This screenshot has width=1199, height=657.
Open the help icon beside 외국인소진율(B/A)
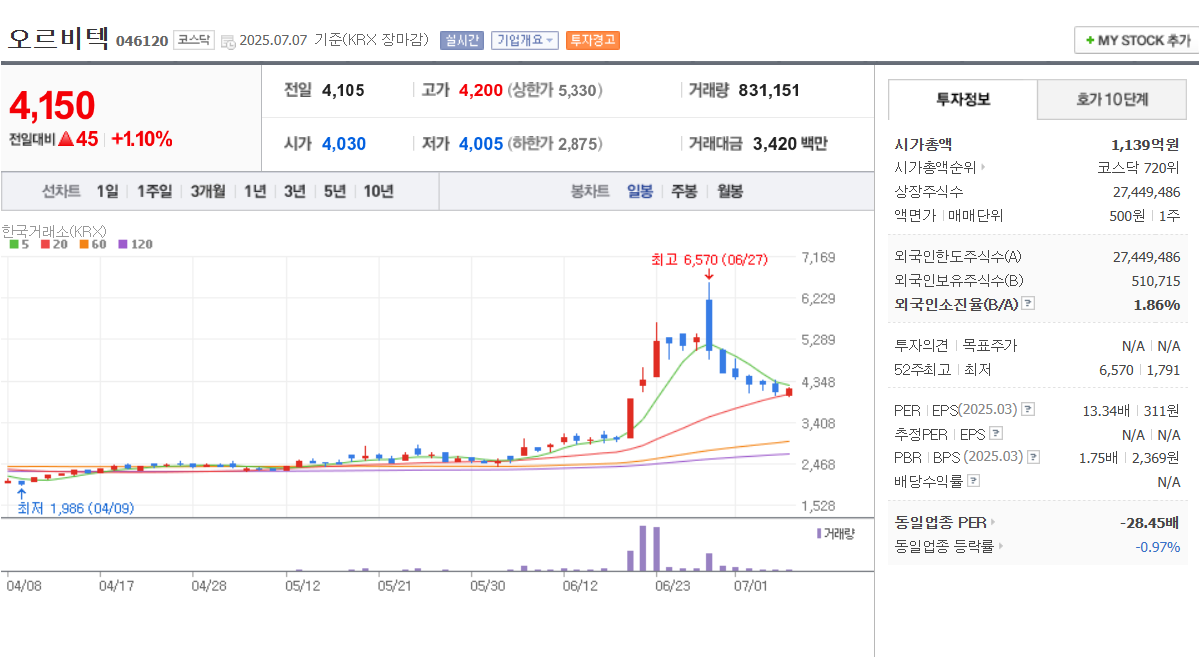point(1028,304)
